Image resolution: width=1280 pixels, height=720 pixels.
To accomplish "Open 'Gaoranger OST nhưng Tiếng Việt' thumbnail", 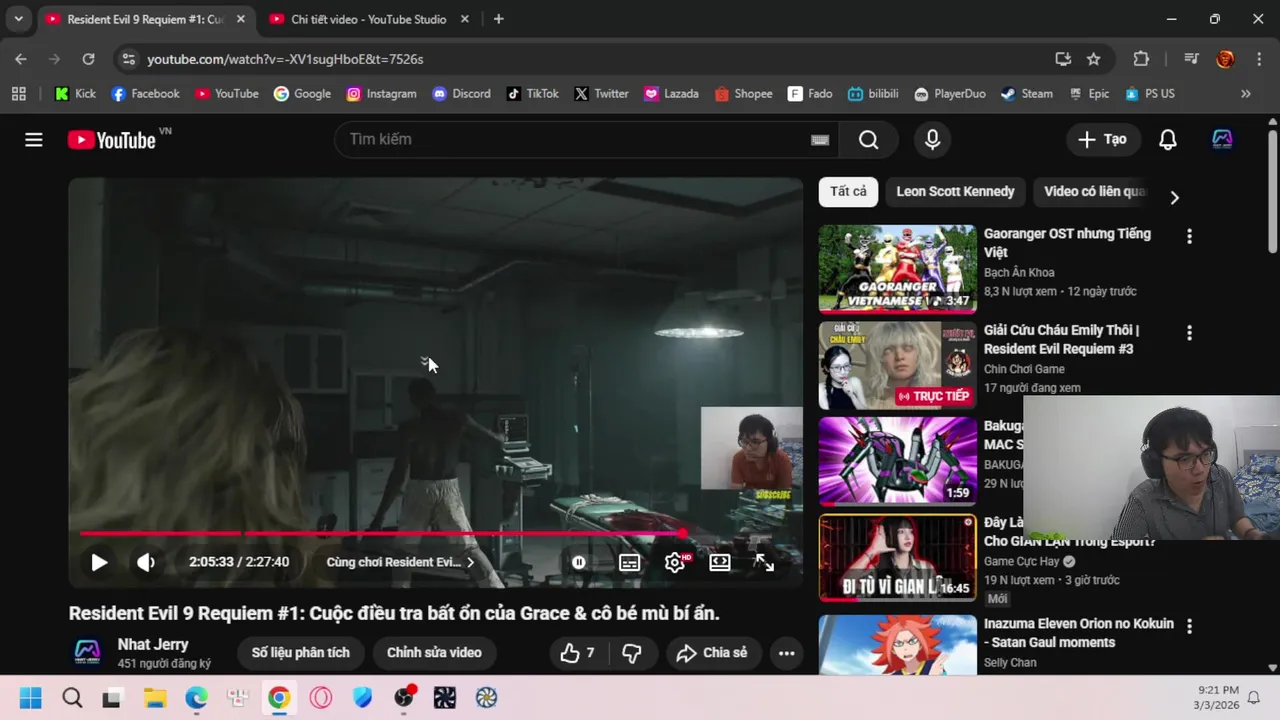I will 897,269.
